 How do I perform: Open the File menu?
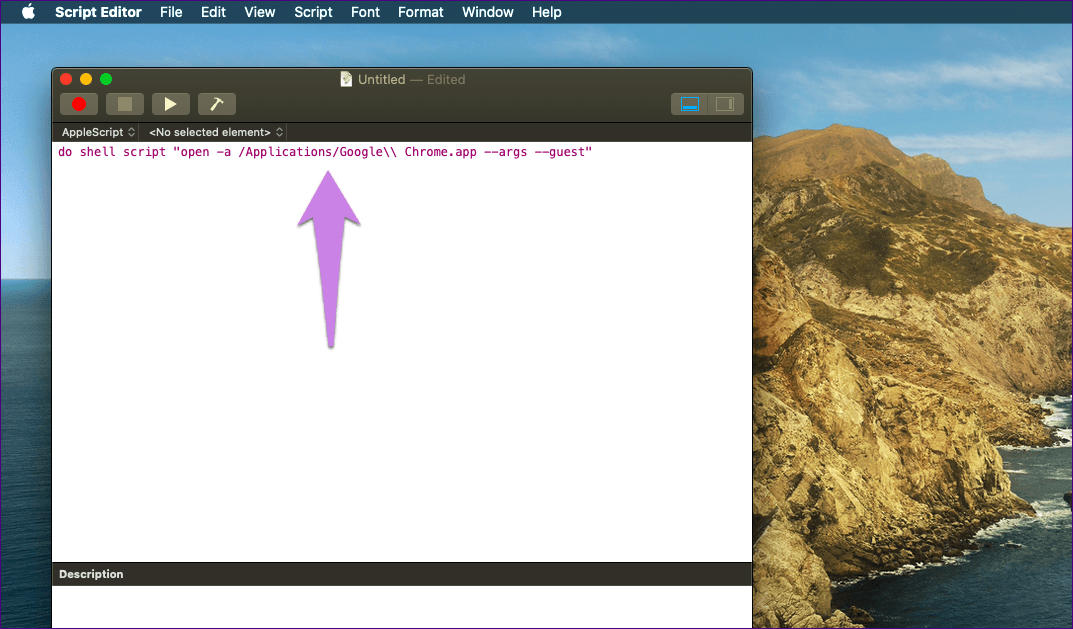point(171,12)
